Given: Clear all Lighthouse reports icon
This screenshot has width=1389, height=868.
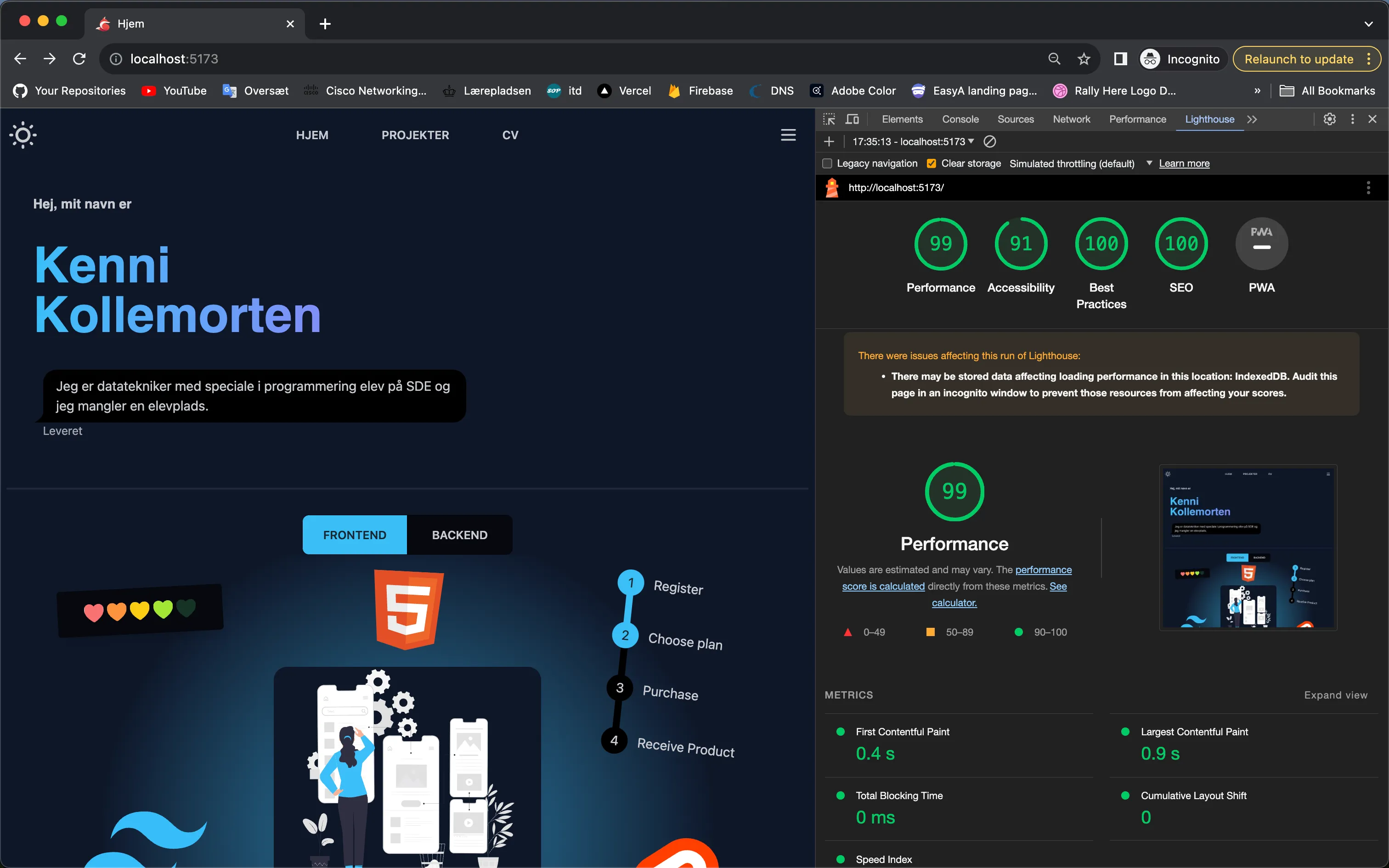Looking at the screenshot, I should [x=989, y=141].
